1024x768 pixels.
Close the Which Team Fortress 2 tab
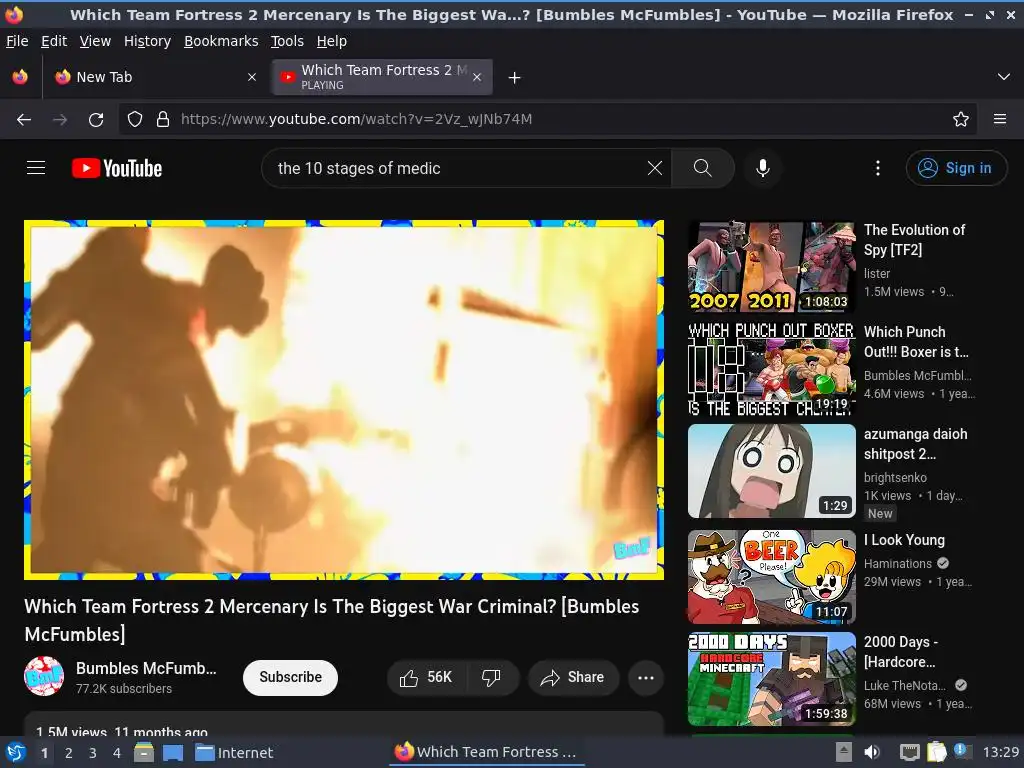point(477,77)
